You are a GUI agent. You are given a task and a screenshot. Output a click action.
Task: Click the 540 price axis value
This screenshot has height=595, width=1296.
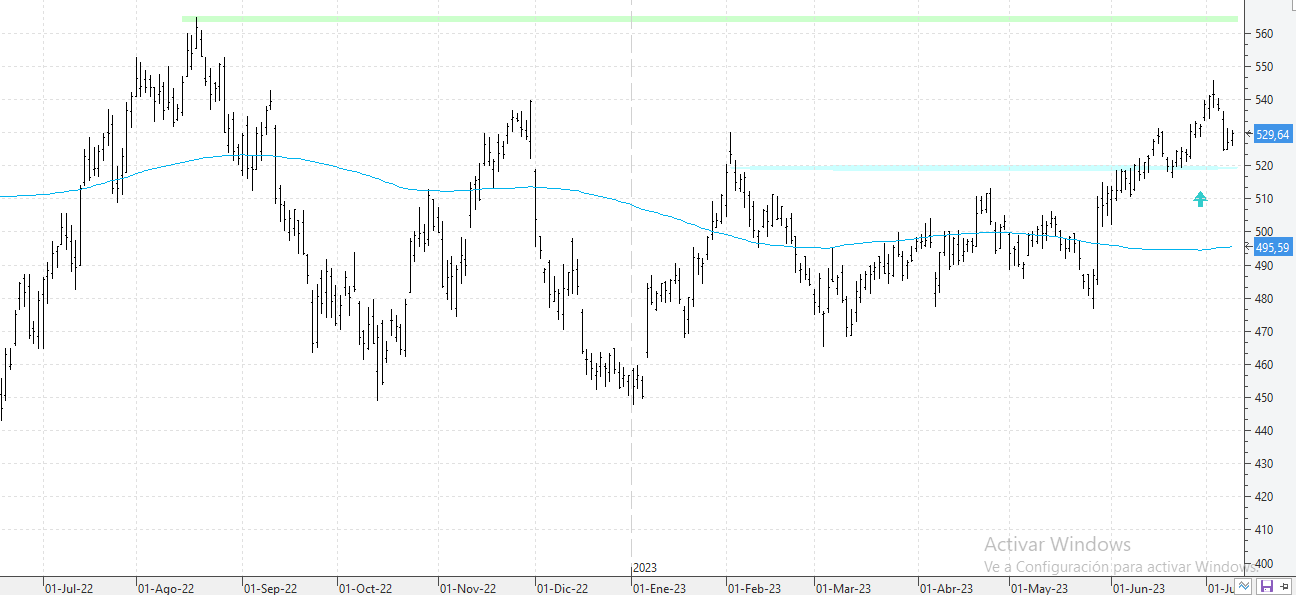pos(1264,100)
